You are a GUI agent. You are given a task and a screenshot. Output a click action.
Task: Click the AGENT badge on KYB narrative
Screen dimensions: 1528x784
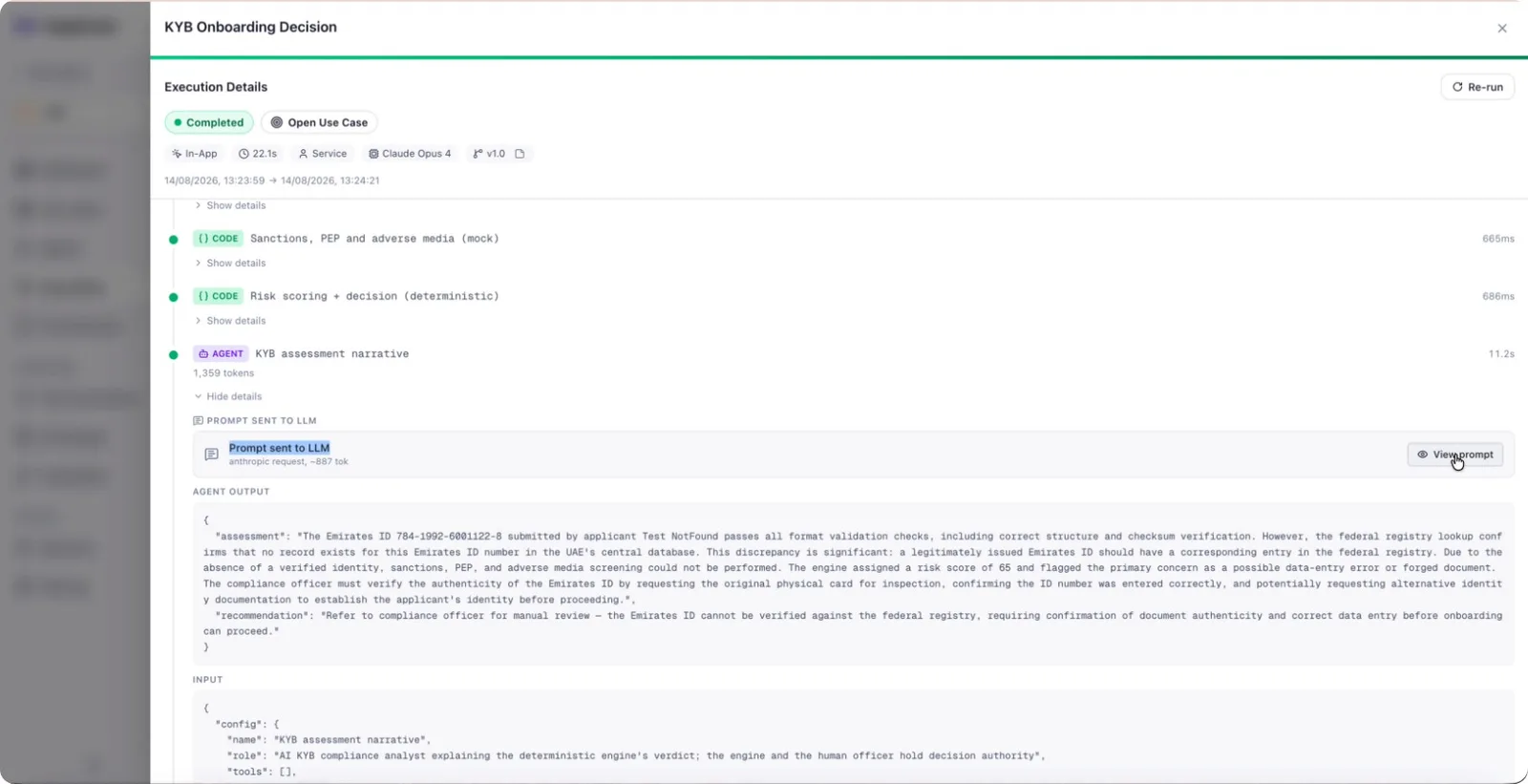[x=221, y=353]
